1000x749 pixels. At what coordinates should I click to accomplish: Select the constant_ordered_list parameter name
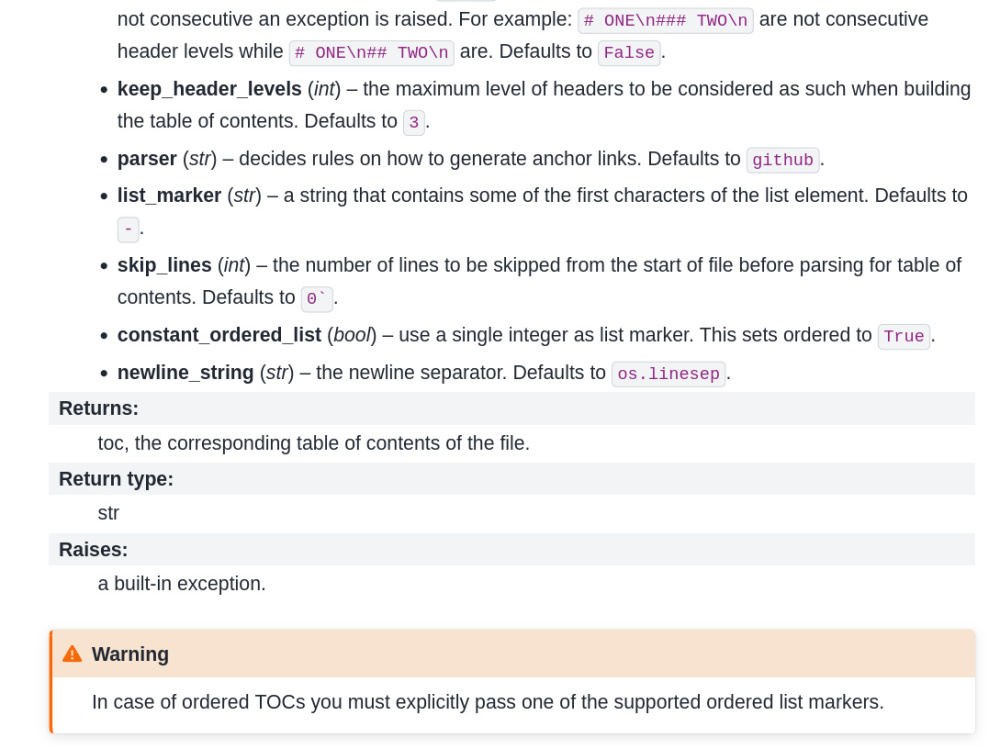click(x=219, y=334)
